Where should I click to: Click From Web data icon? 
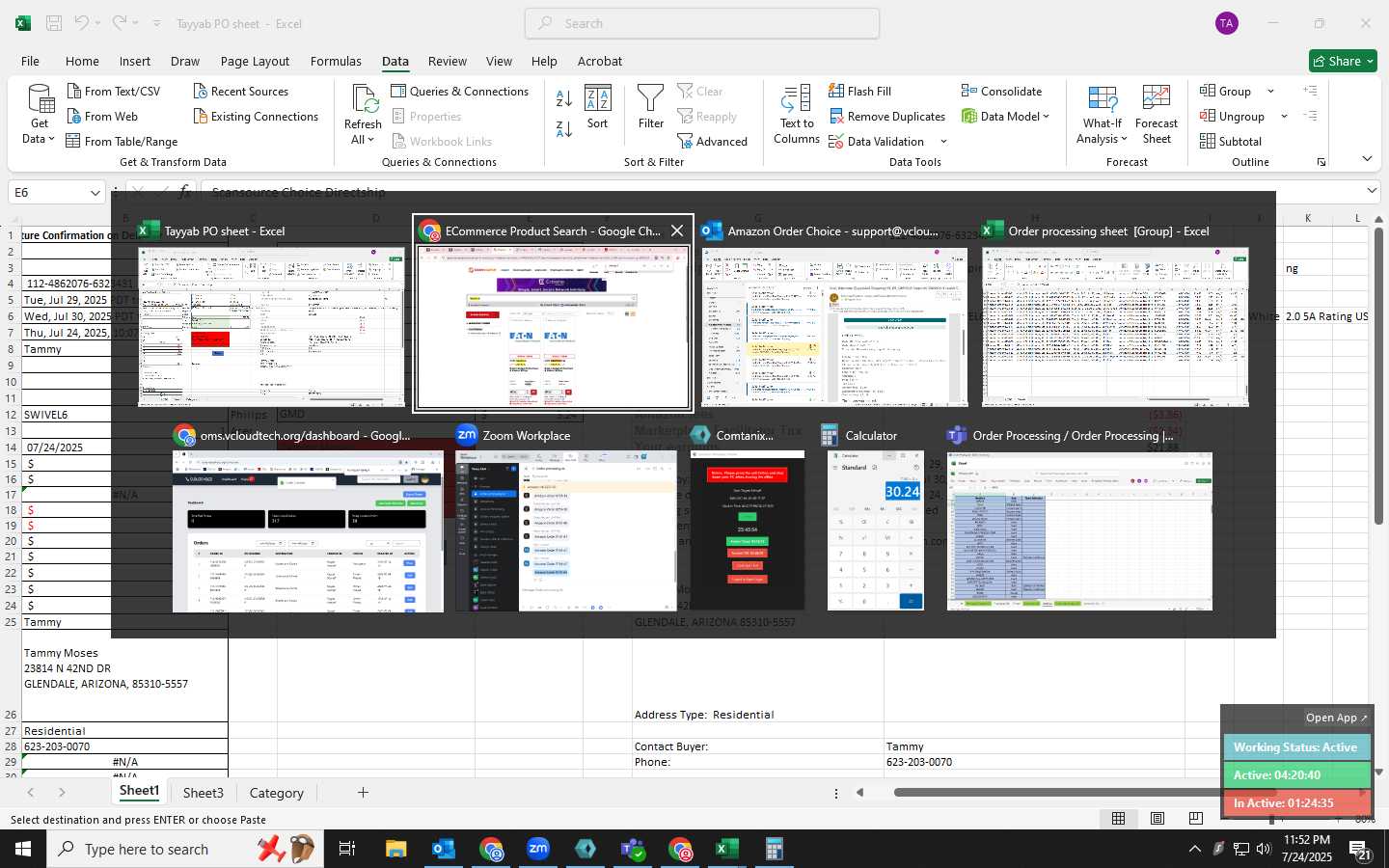point(74,116)
